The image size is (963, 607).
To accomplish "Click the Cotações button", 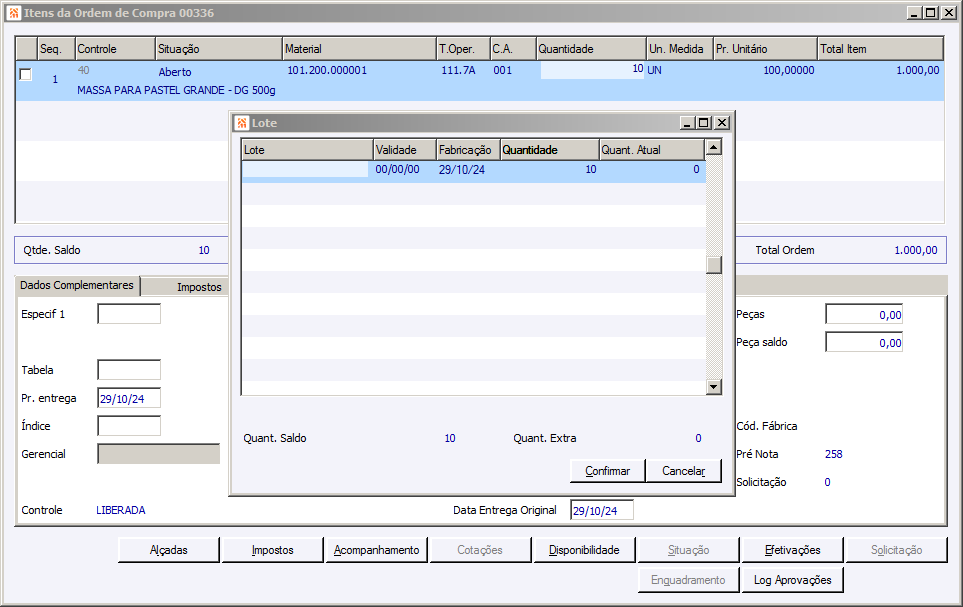I will [480, 550].
